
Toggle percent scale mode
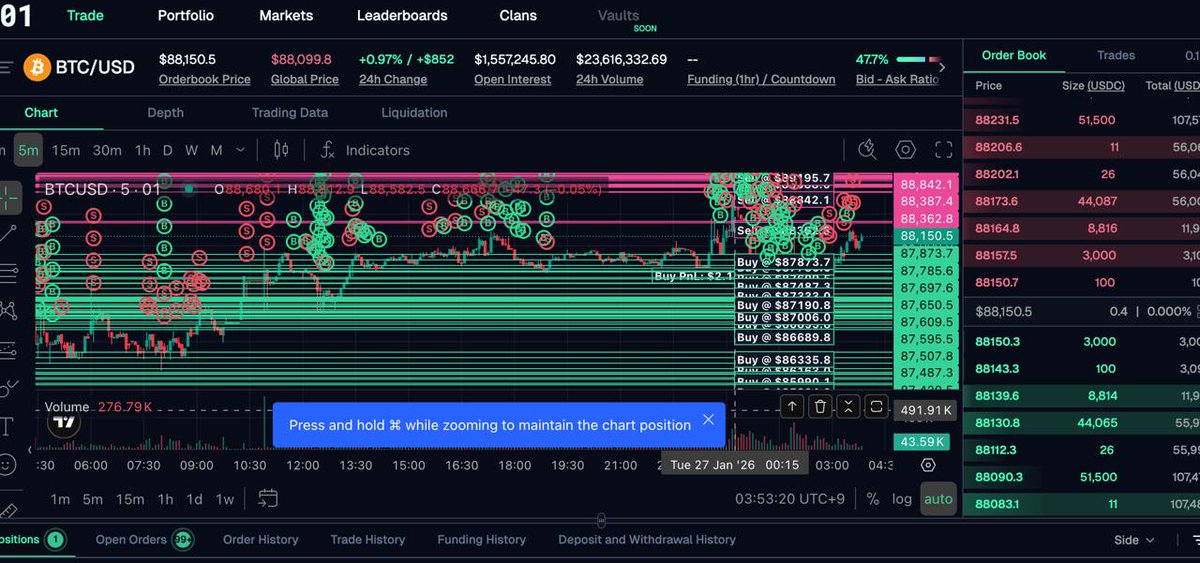tap(873, 498)
